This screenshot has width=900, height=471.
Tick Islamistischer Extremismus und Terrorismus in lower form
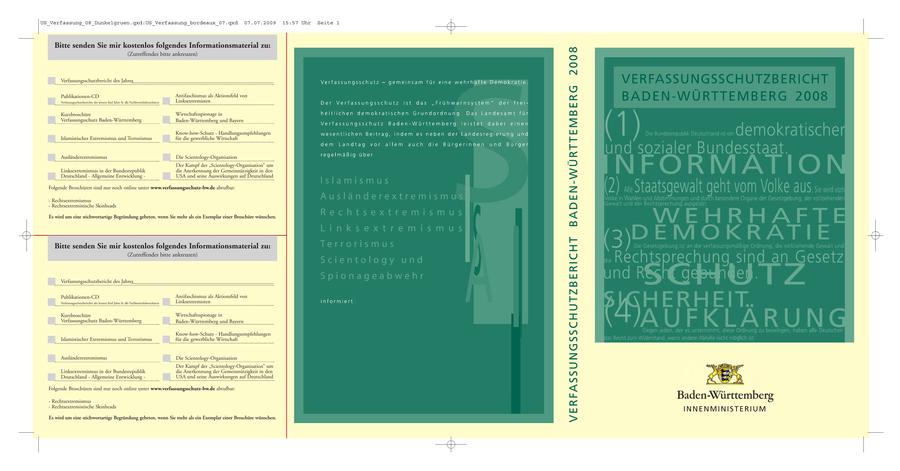point(52,338)
